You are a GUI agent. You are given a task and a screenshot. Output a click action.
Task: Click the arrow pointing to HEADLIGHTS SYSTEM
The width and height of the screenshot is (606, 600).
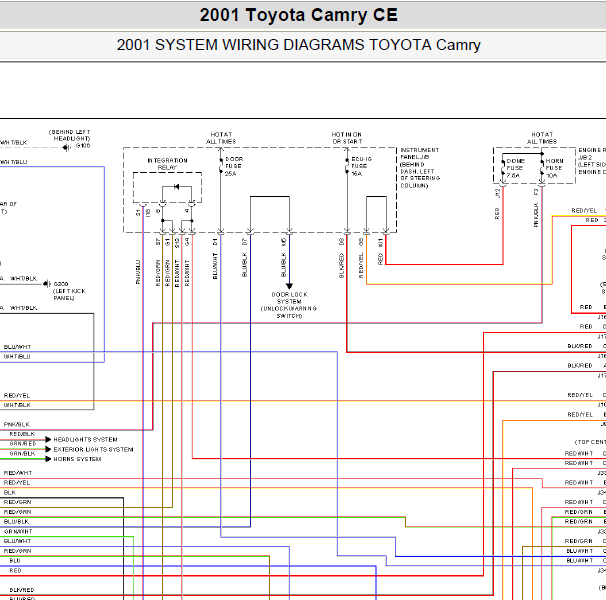point(48,440)
